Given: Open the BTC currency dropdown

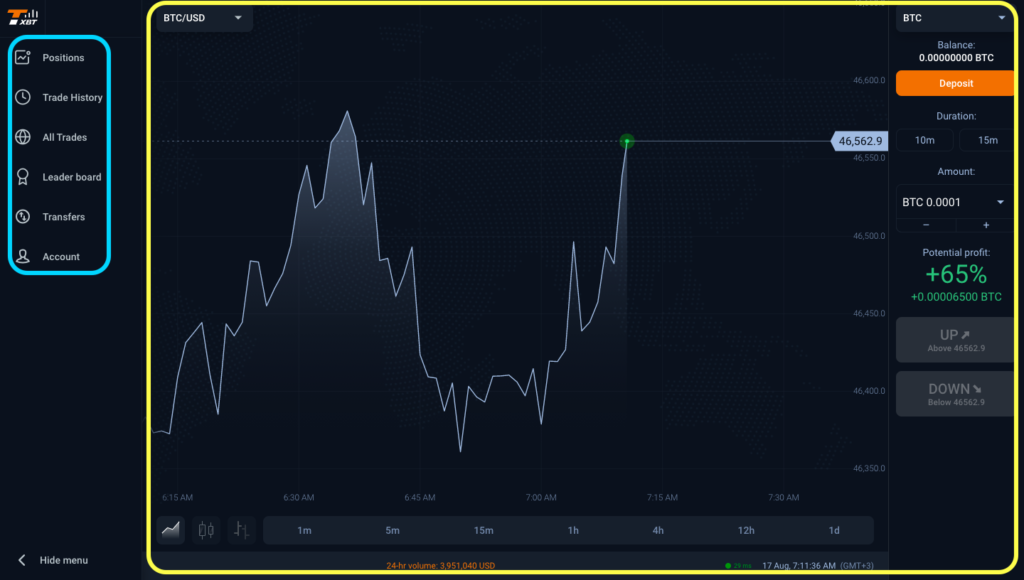Looking at the screenshot, I should click(954, 18).
